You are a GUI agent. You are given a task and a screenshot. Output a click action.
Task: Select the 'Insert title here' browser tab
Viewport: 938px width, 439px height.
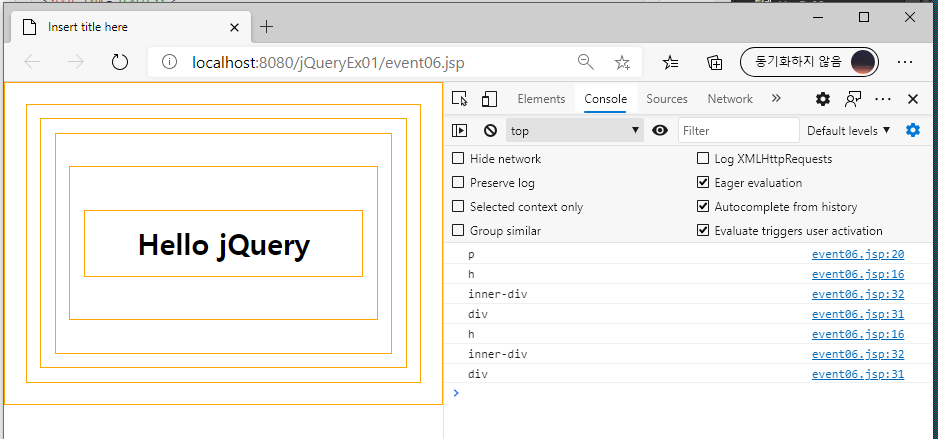tap(130, 28)
